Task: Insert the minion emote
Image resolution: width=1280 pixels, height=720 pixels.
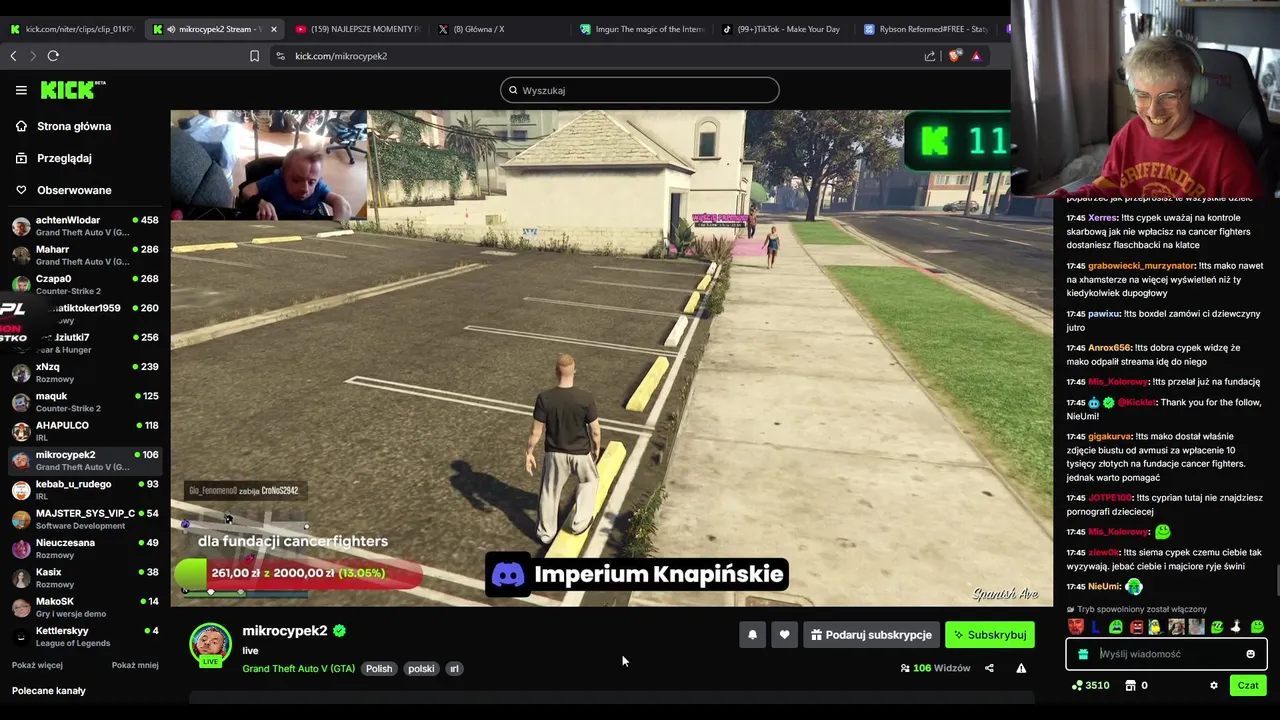Action: 1155,627
